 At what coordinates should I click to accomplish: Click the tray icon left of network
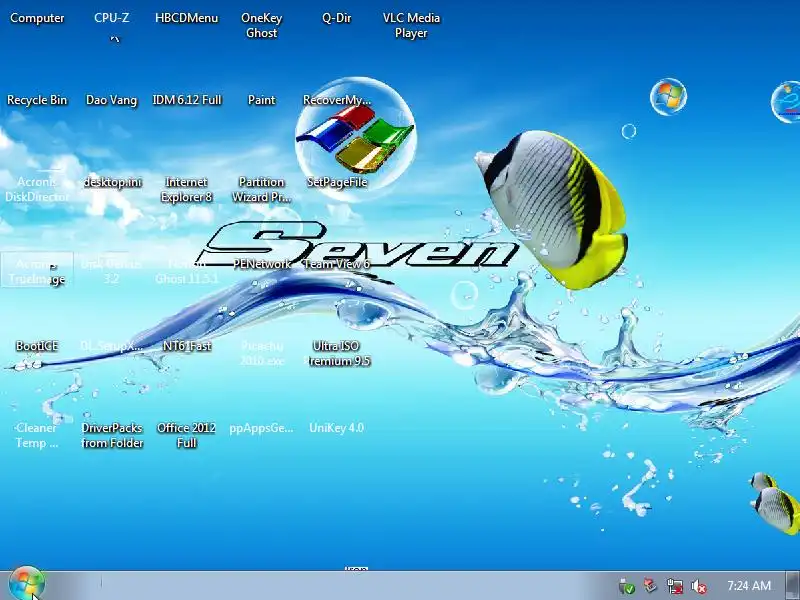(651, 585)
